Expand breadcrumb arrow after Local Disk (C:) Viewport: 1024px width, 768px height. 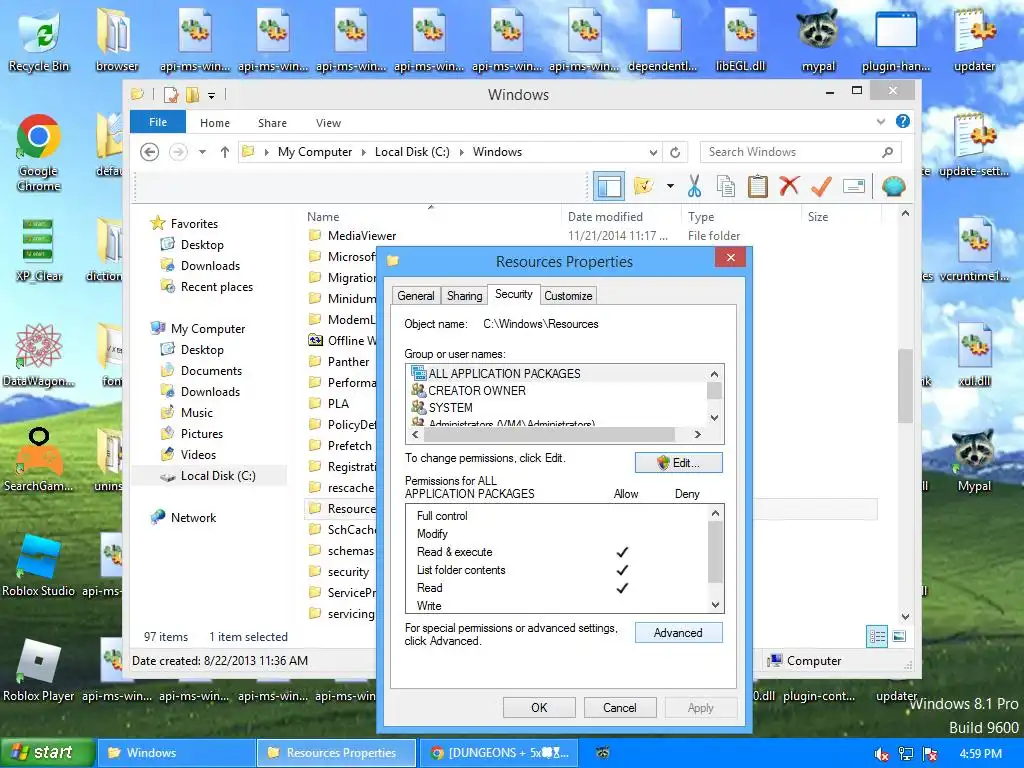(x=462, y=152)
